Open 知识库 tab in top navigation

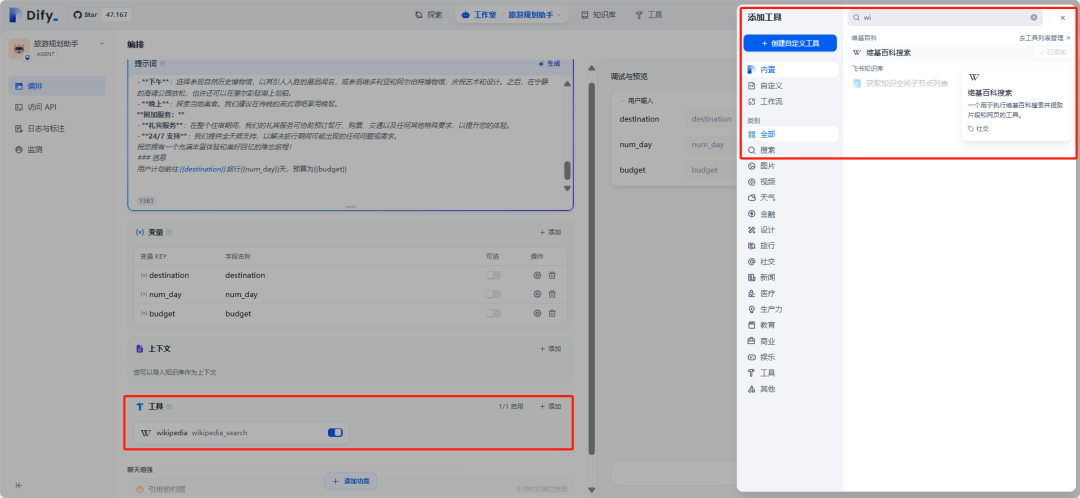point(597,14)
